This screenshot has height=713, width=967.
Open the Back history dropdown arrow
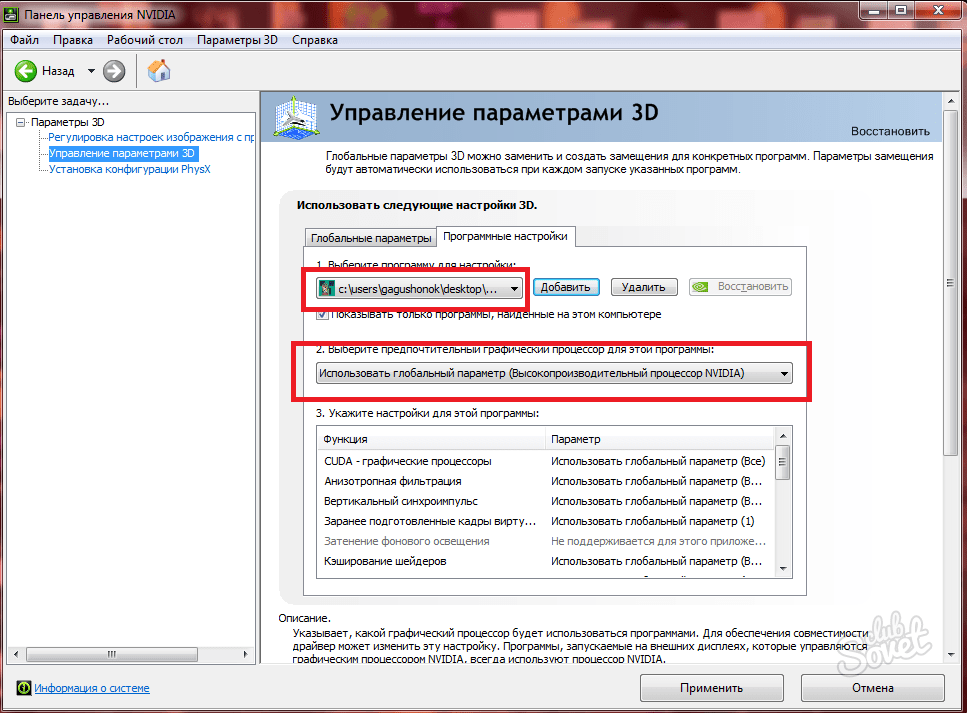[91, 71]
